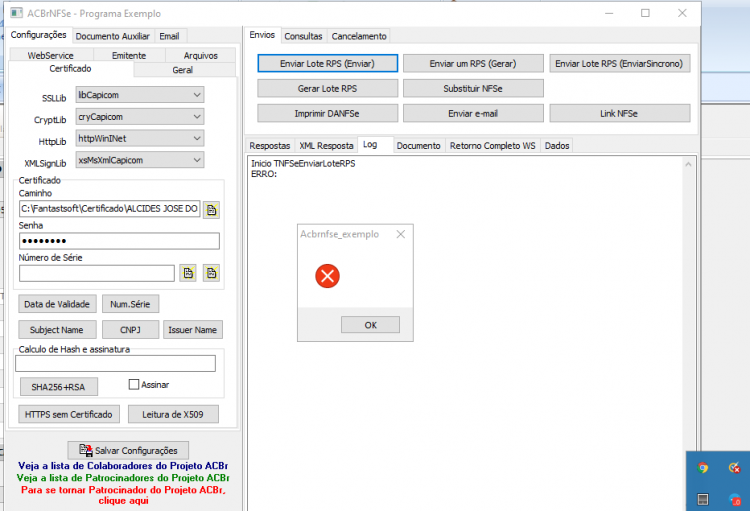Click the Senha password field
The width and height of the screenshot is (750, 511).
[120, 241]
